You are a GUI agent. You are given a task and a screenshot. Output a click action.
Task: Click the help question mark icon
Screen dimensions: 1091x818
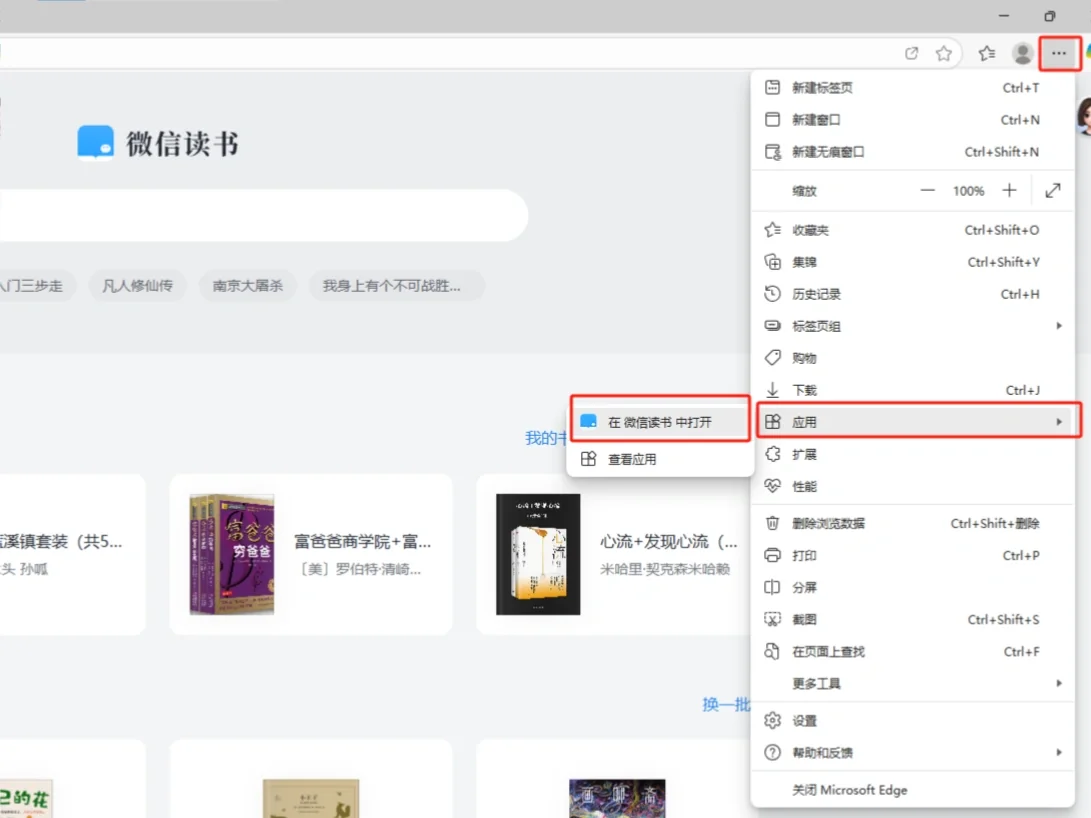point(772,753)
